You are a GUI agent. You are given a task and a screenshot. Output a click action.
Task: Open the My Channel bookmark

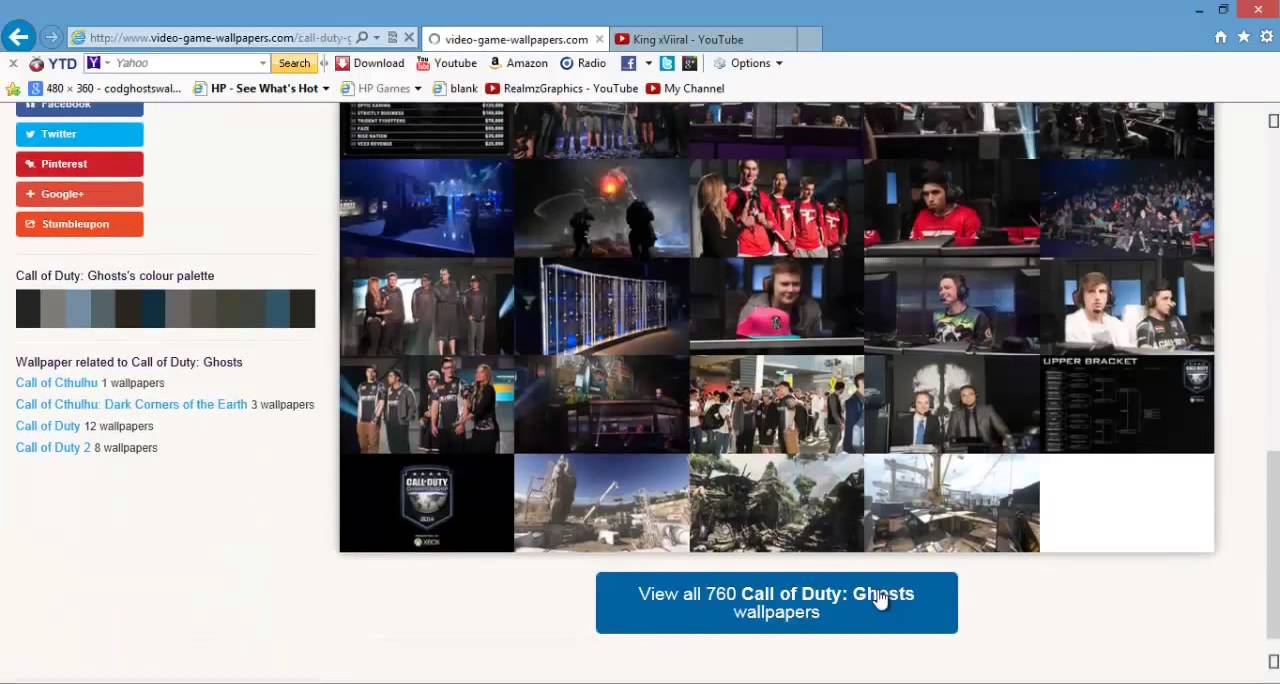click(685, 88)
